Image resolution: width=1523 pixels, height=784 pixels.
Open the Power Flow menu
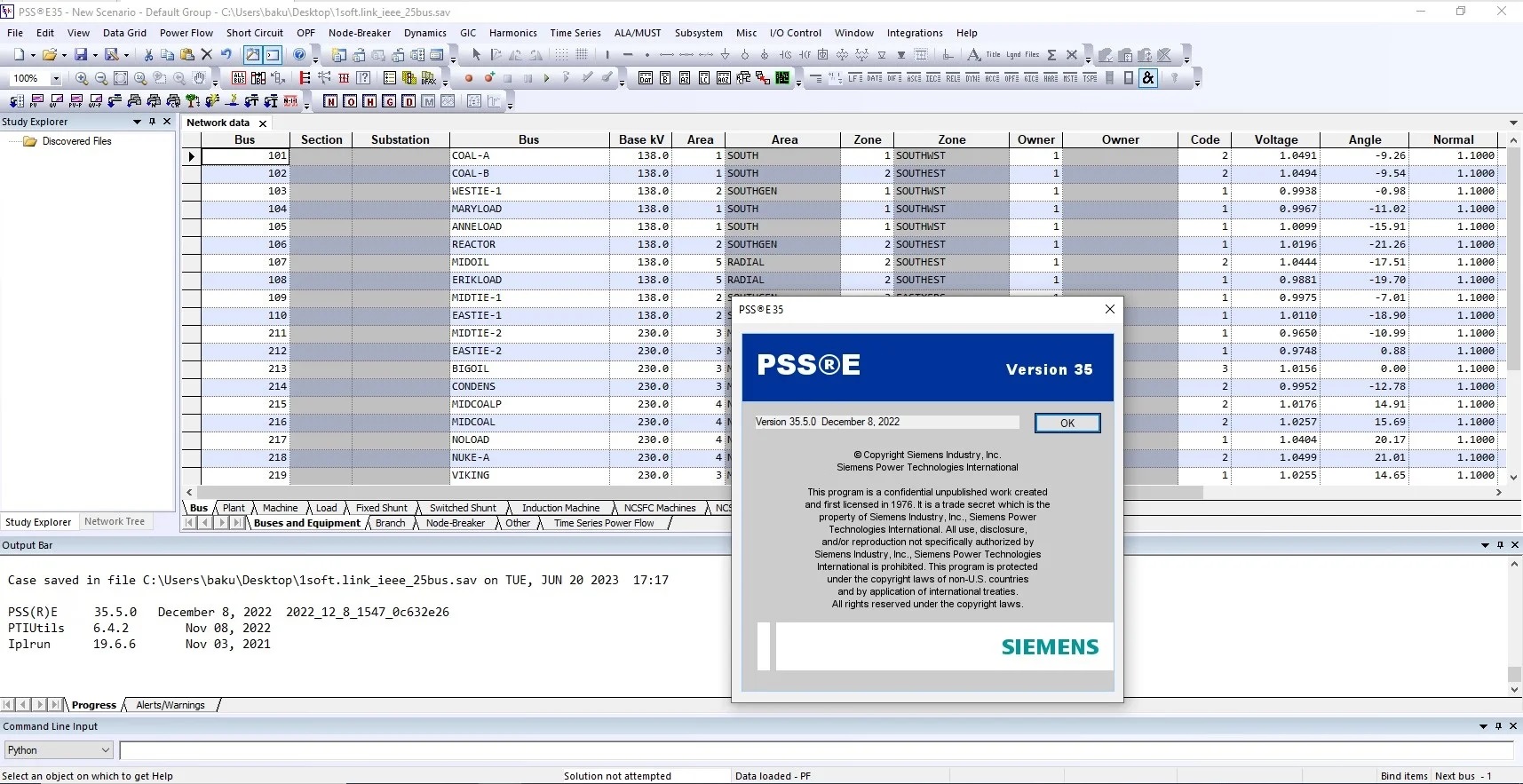pyautogui.click(x=186, y=33)
